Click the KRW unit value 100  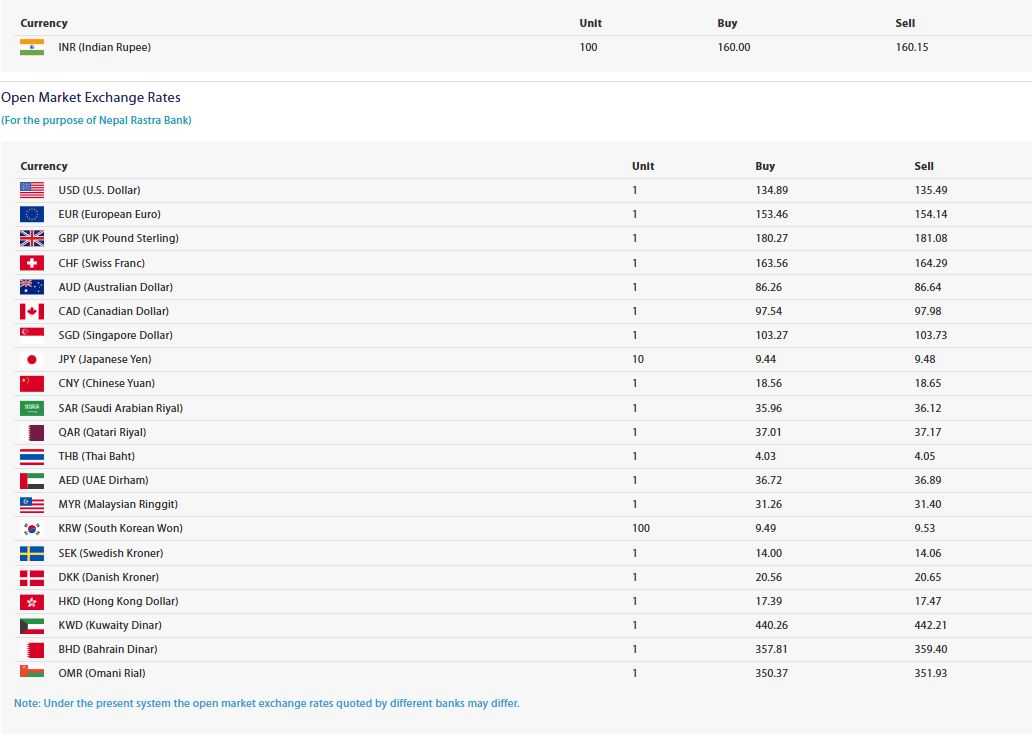point(641,528)
